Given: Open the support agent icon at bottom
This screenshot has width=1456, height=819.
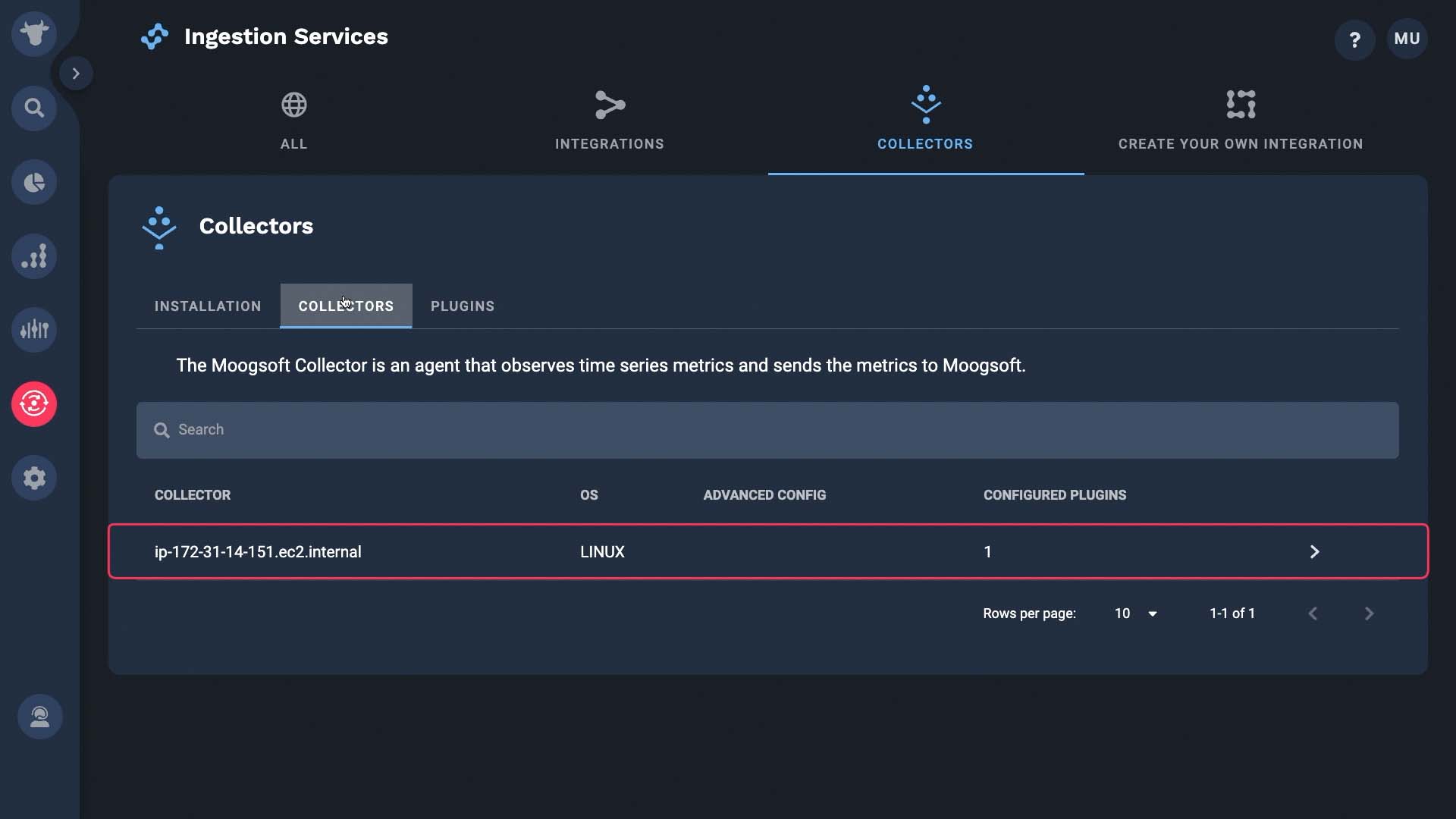Looking at the screenshot, I should 39,717.
